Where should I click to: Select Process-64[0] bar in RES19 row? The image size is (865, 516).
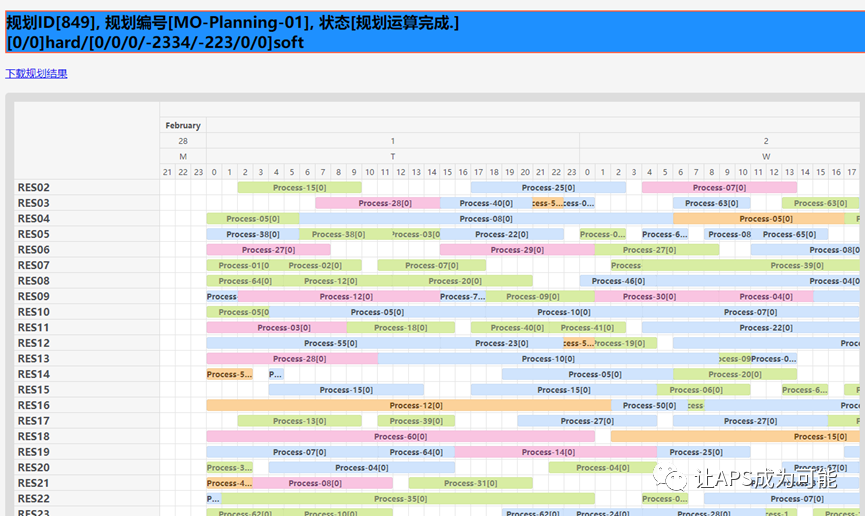pyautogui.click(x=416, y=452)
